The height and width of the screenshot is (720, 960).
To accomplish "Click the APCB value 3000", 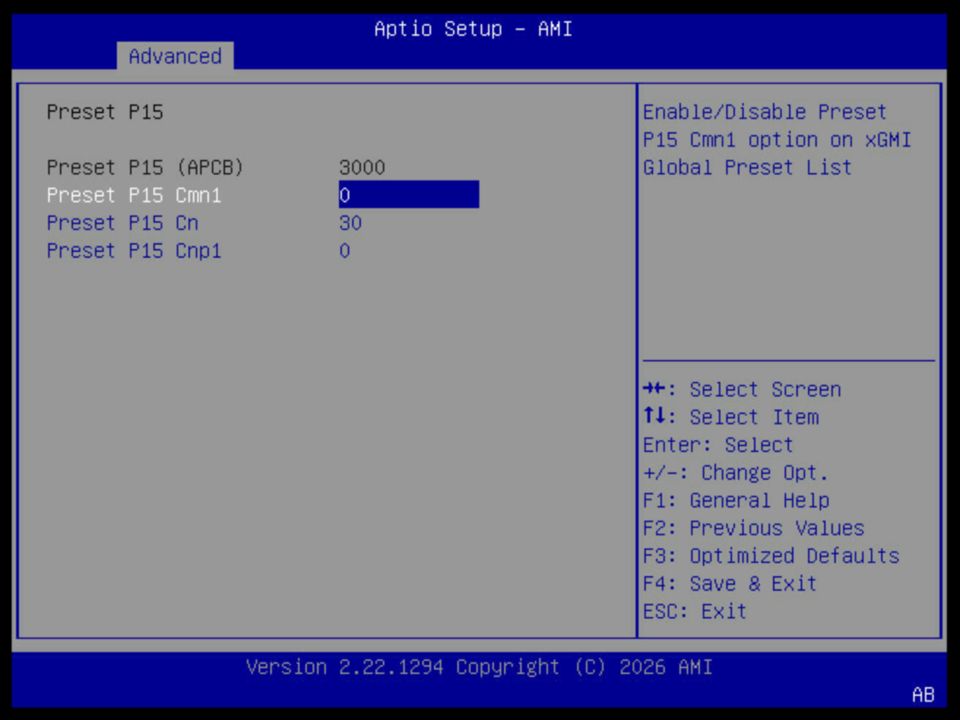I will [x=362, y=167].
